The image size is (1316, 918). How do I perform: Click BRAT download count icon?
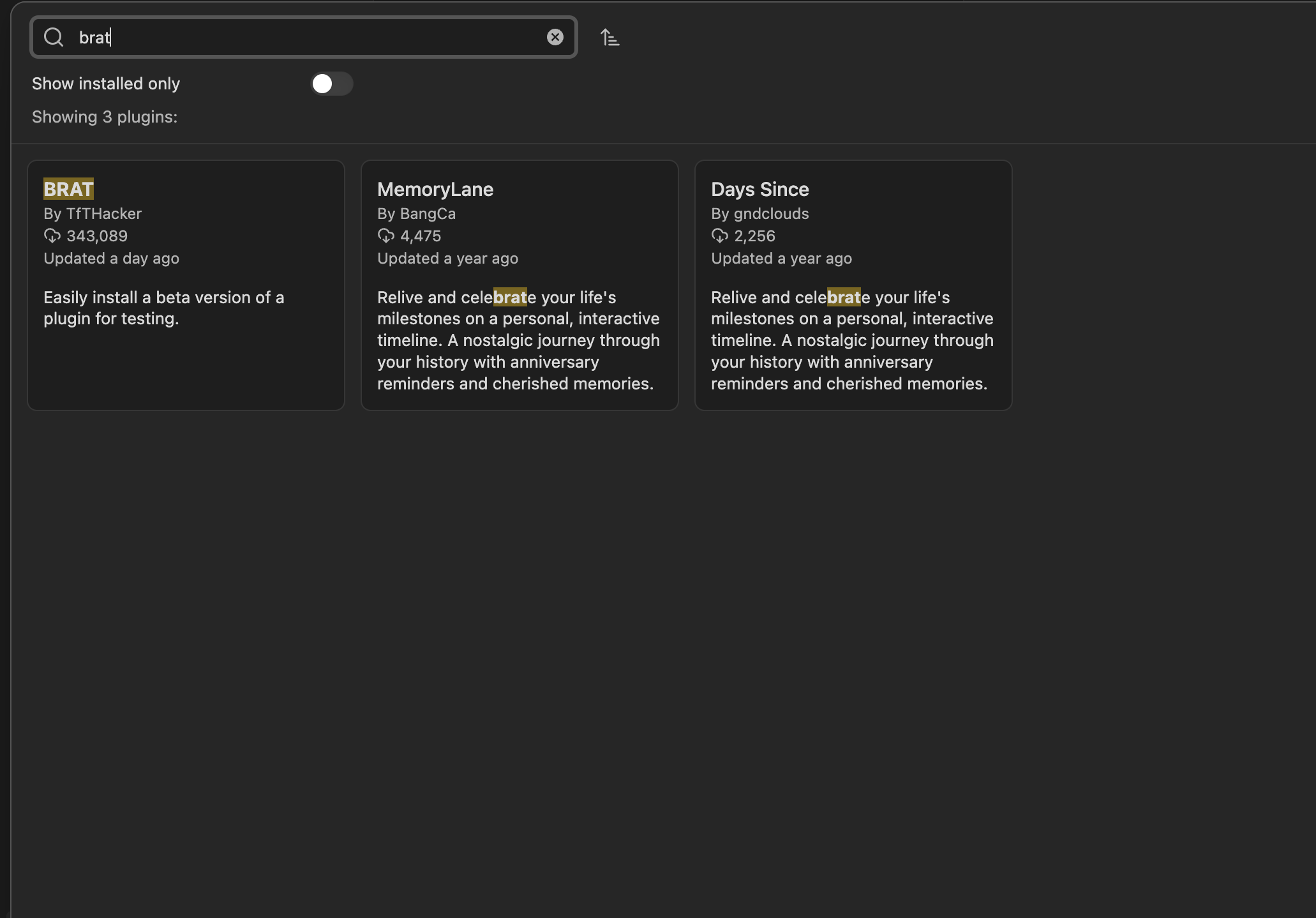click(52, 236)
